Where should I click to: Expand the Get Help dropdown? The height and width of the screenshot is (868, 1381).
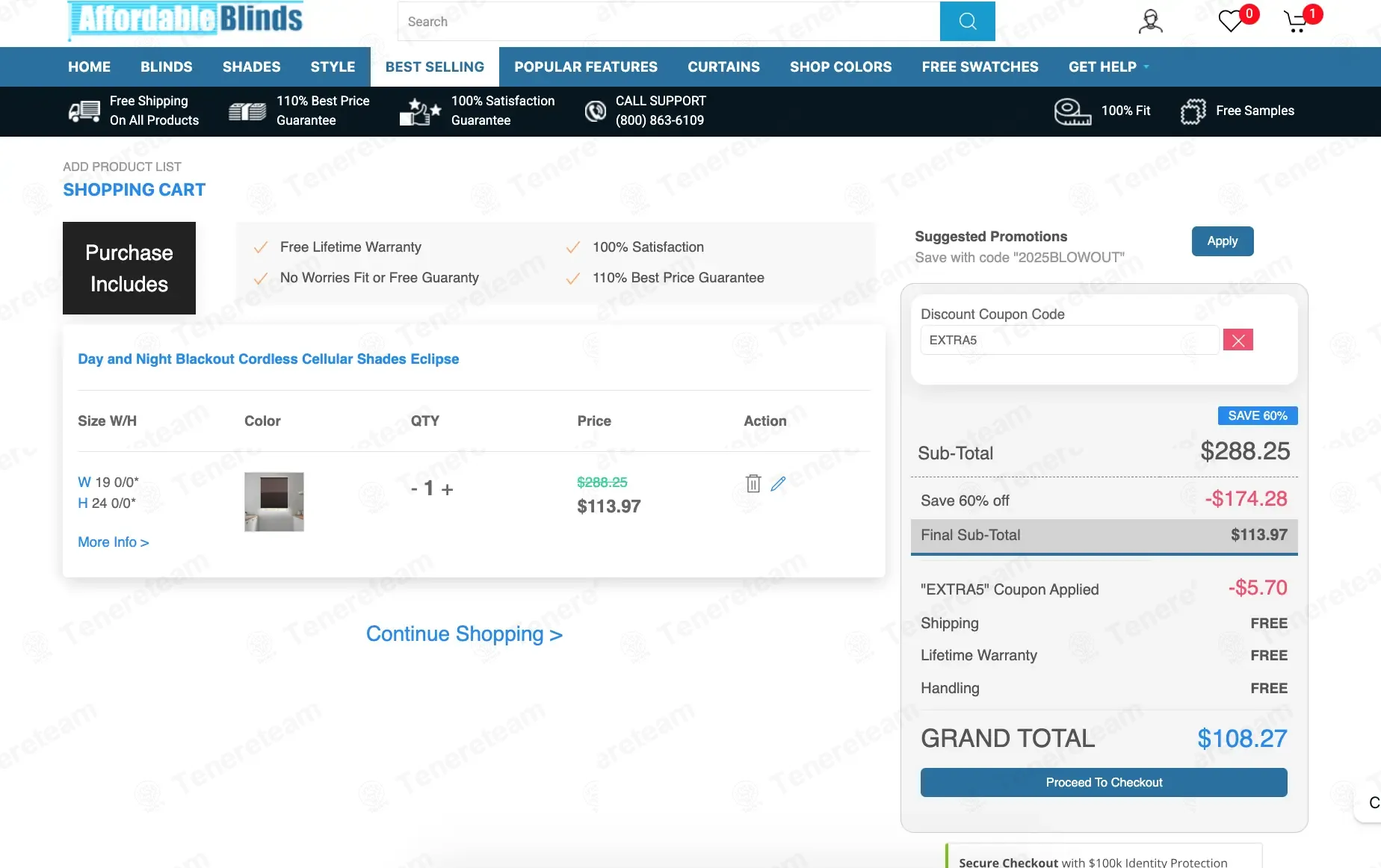point(1109,66)
